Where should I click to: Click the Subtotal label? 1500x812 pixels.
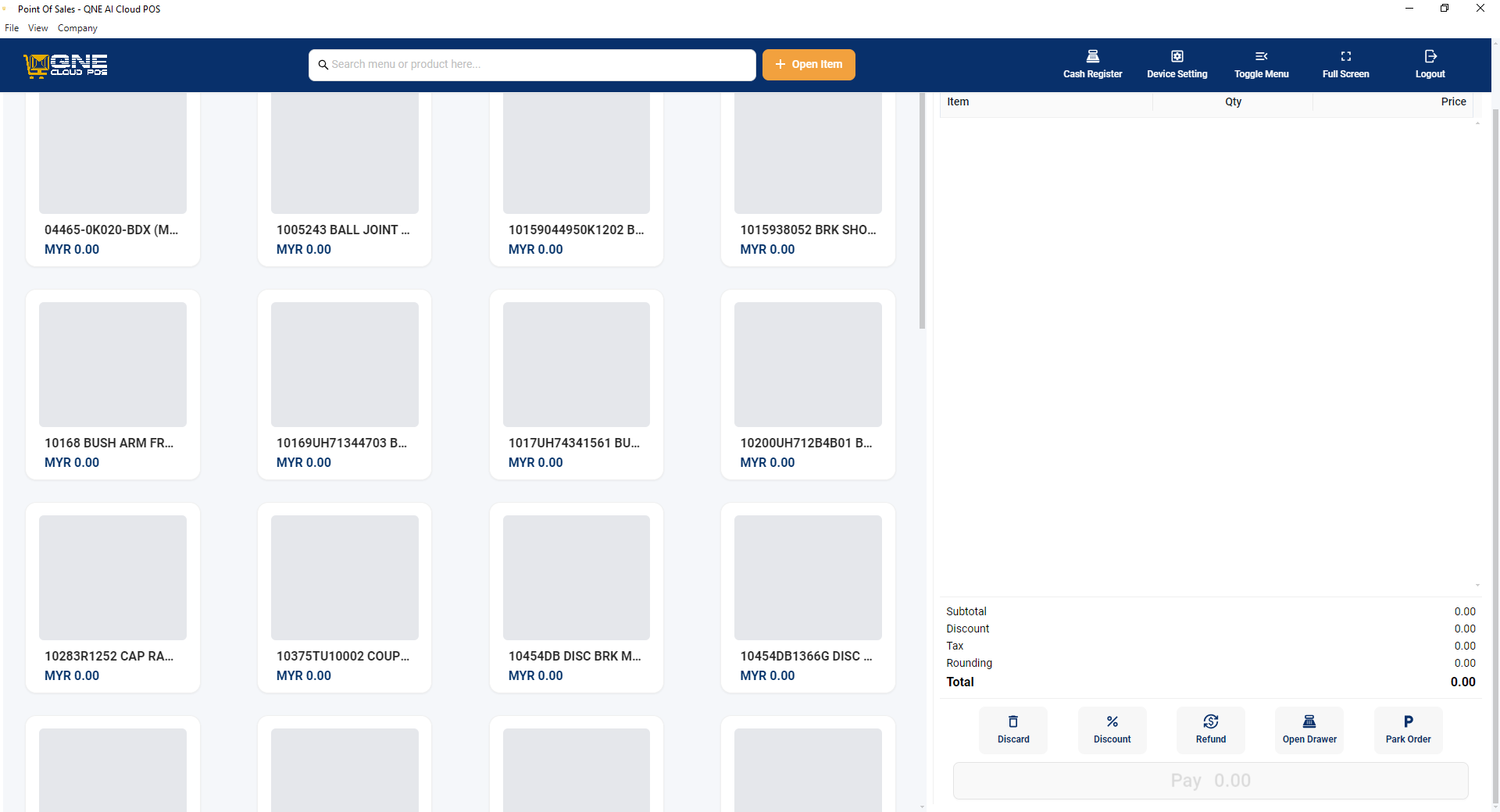pyautogui.click(x=966, y=611)
